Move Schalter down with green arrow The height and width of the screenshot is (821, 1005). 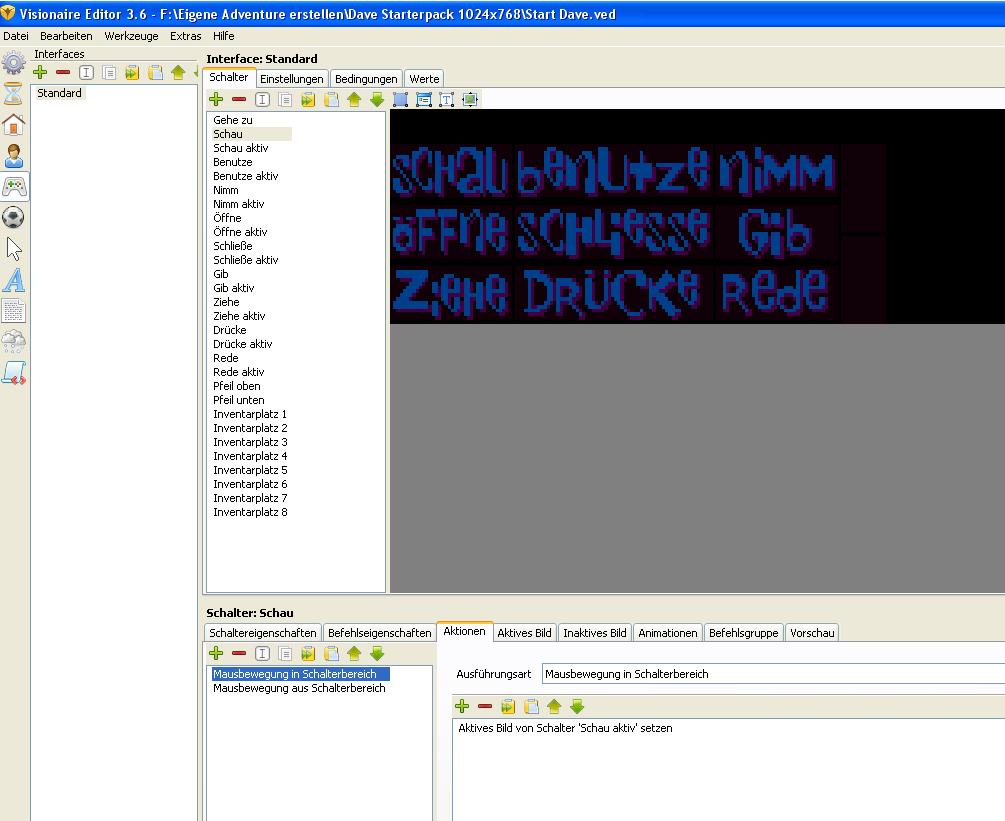point(377,99)
